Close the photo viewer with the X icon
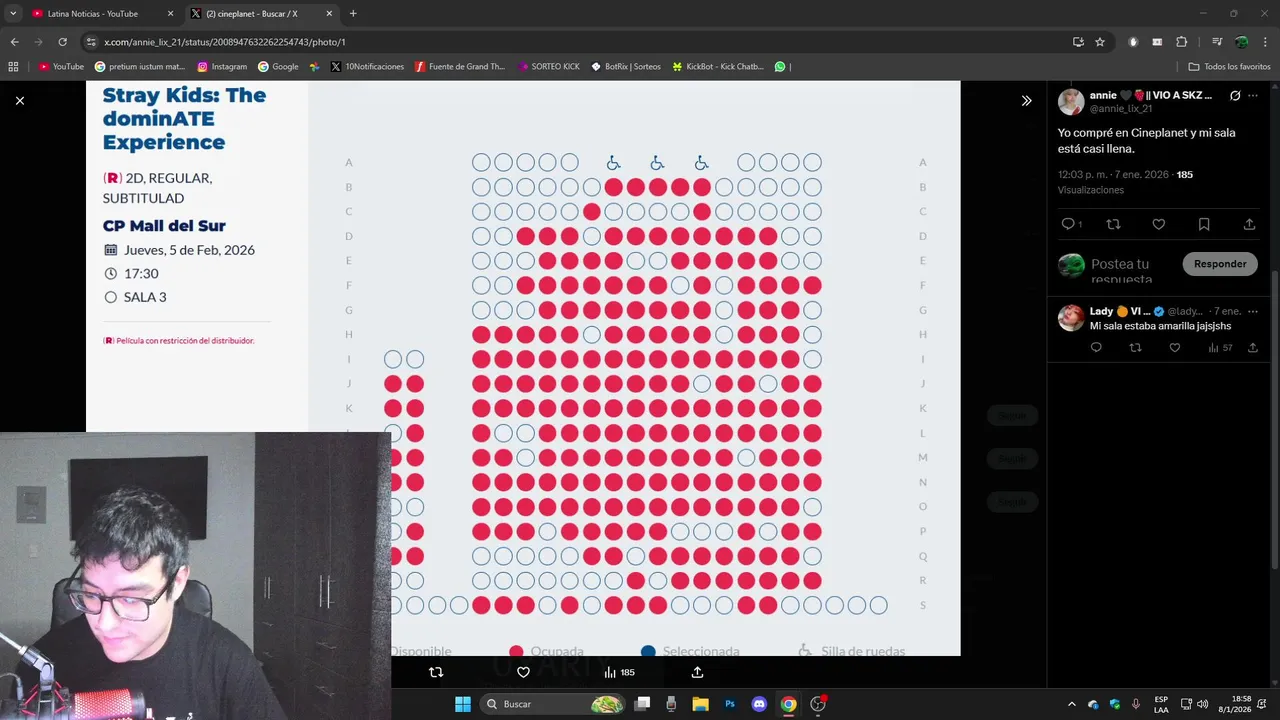 [x=19, y=100]
